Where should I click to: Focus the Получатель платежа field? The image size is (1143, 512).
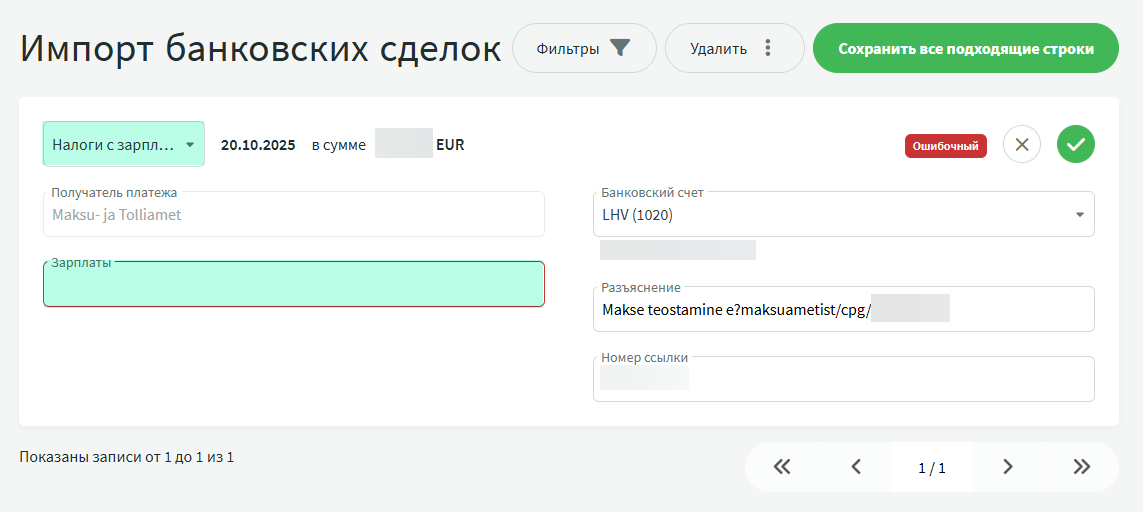pyautogui.click(x=294, y=214)
